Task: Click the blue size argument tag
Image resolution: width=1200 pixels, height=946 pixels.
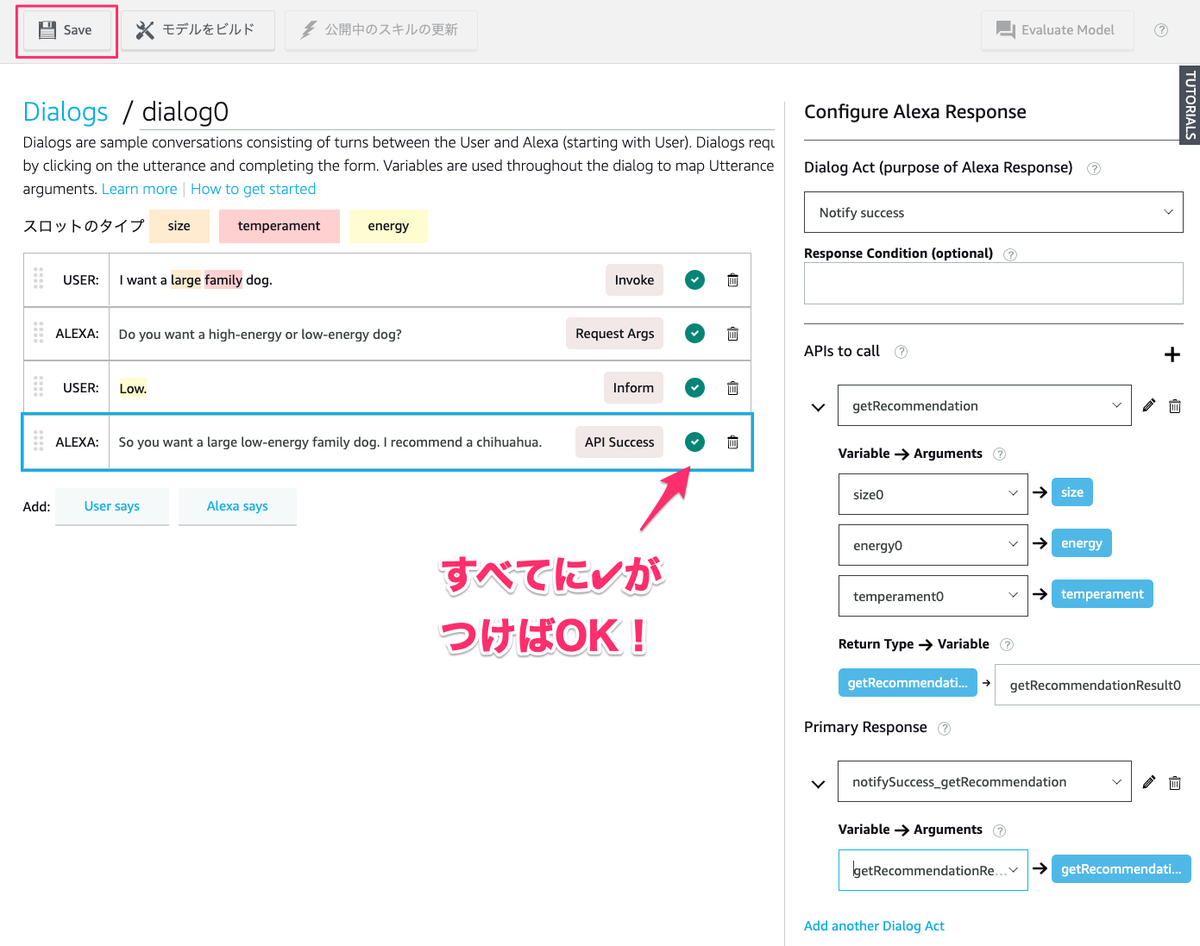Action: 1072,492
